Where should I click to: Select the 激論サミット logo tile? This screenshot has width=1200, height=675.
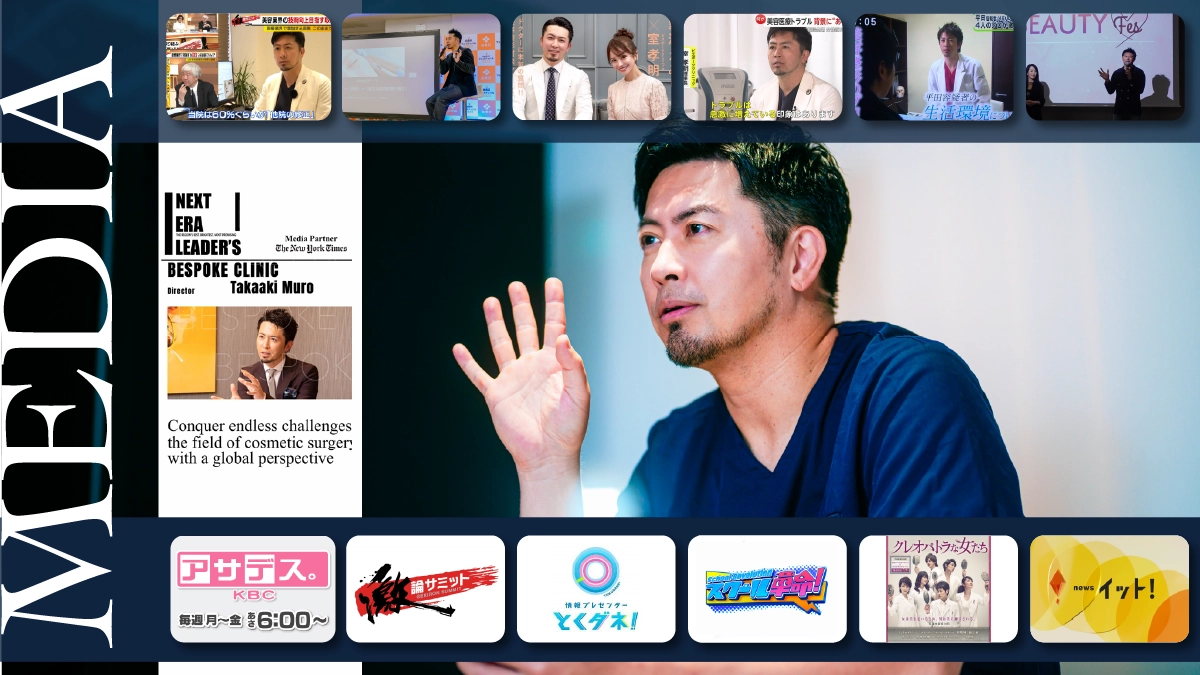point(425,589)
